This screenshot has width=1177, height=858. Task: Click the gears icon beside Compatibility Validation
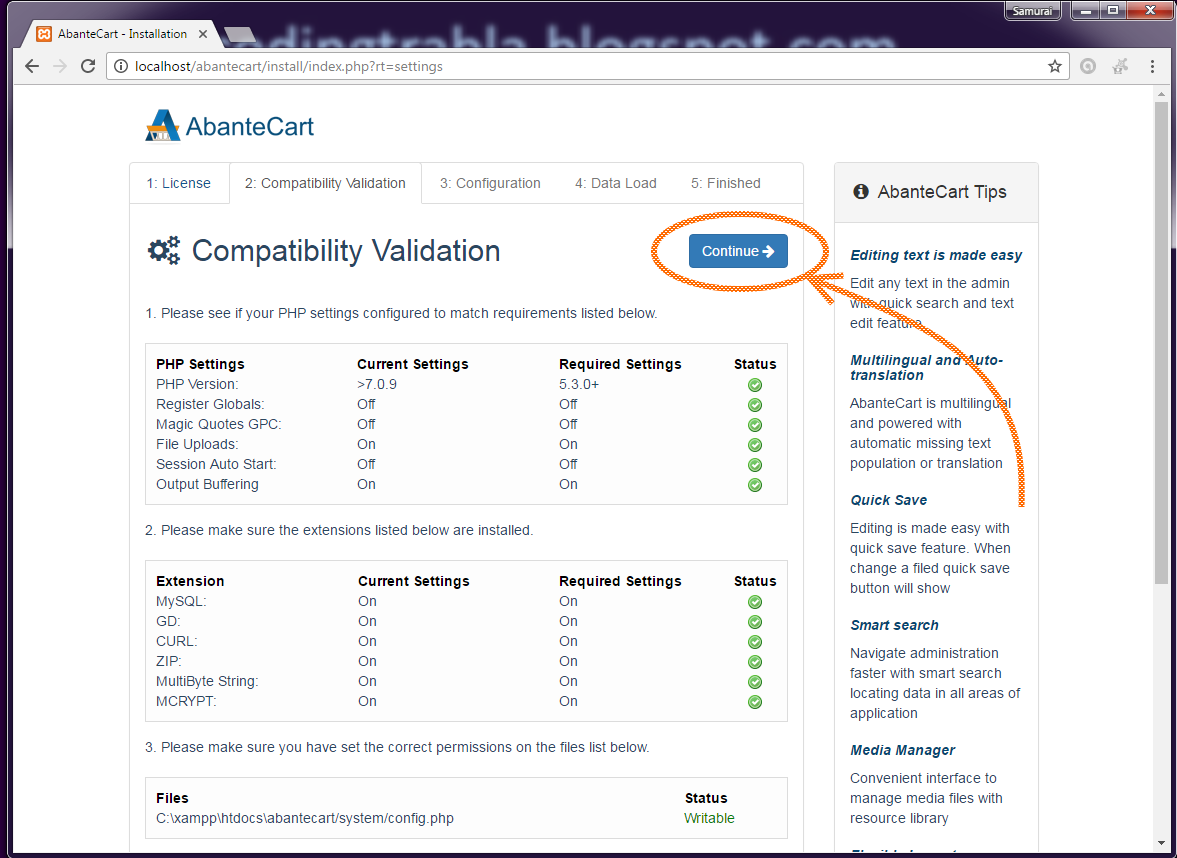pos(164,251)
